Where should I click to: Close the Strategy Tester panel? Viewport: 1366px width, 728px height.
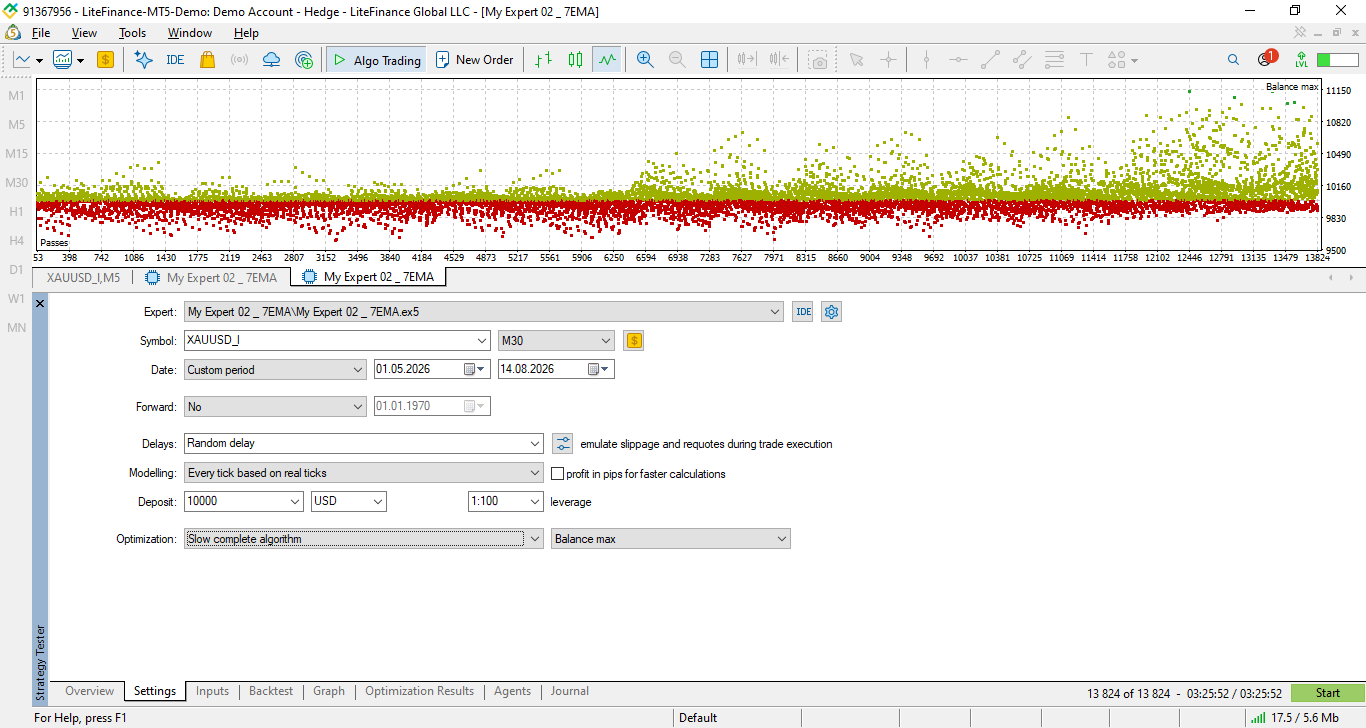[x=40, y=303]
